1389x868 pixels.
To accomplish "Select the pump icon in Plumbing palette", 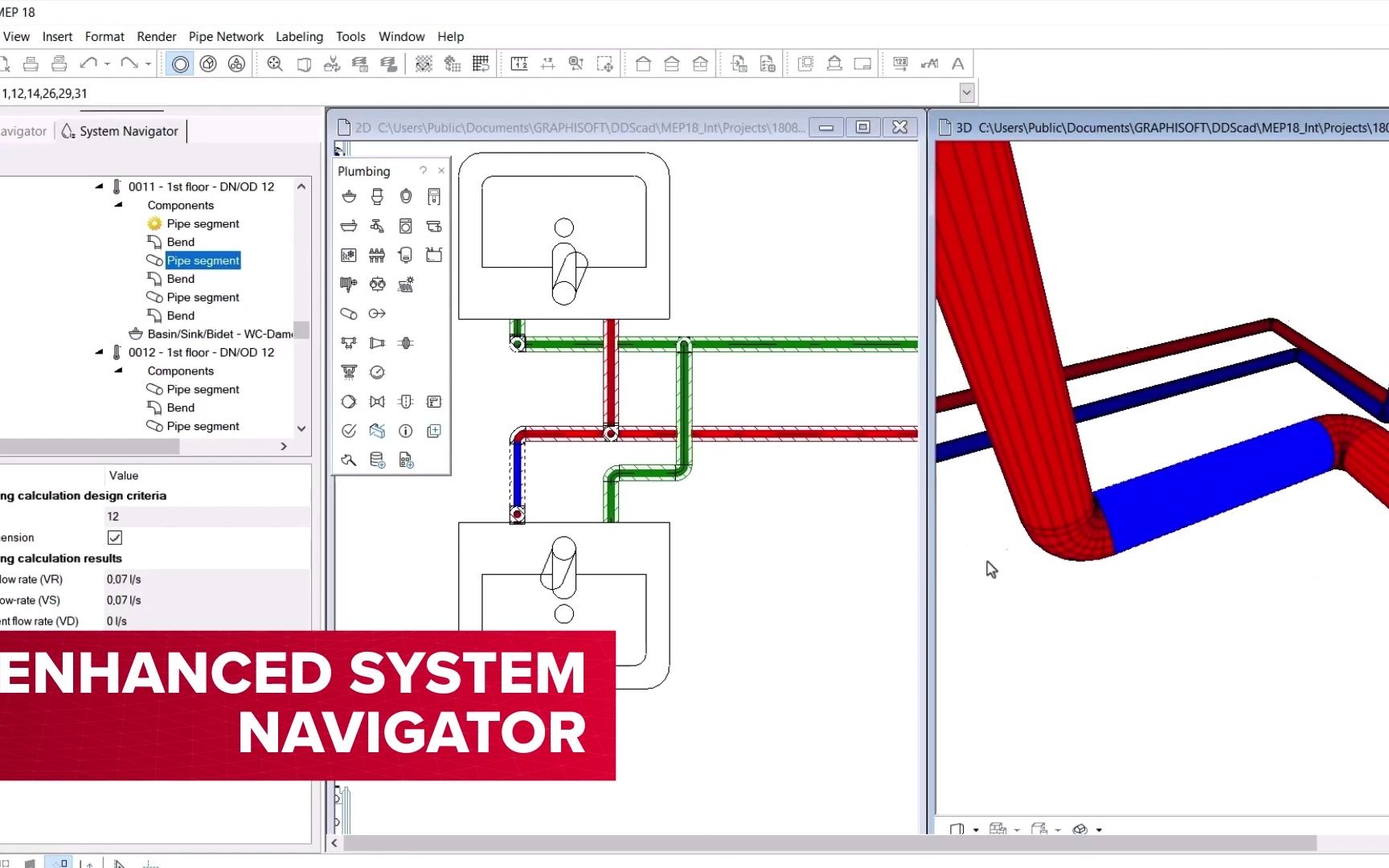I will tap(349, 402).
